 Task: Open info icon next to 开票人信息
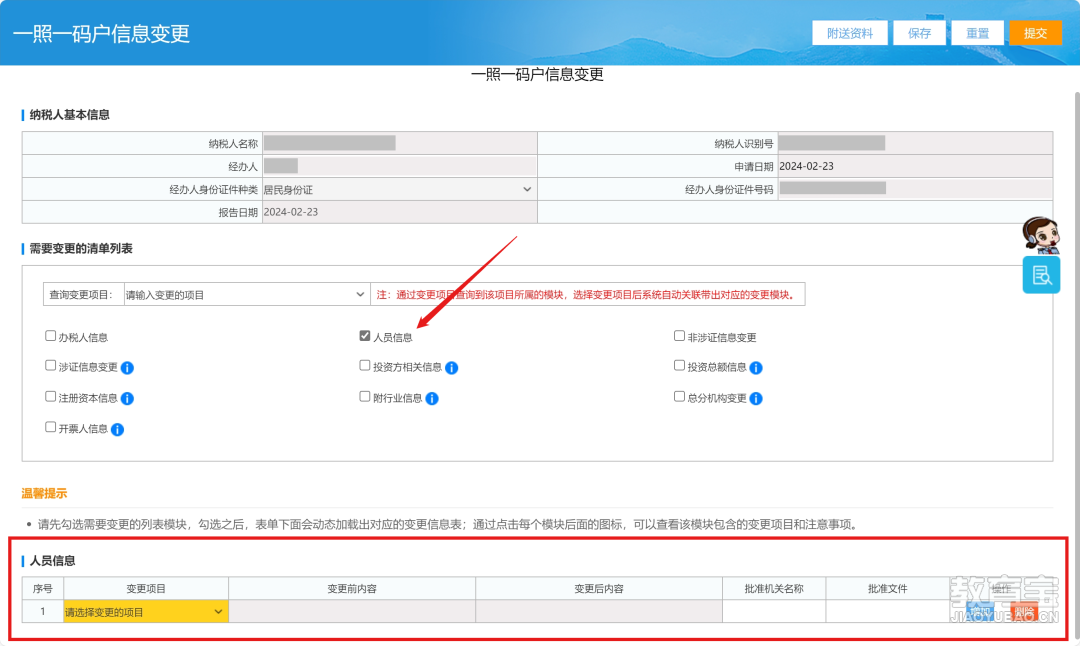coord(118,430)
